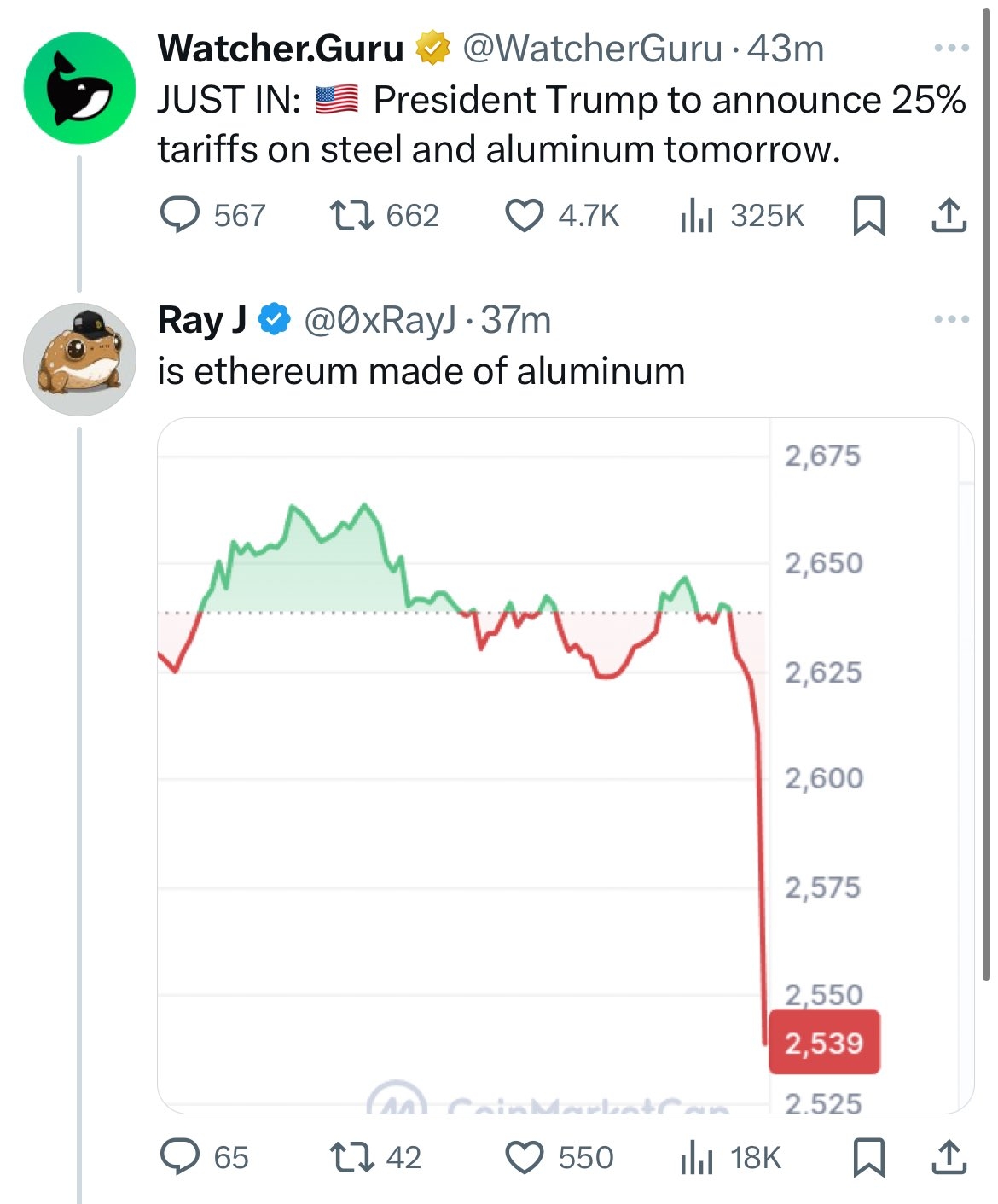
Task: Bookmark Ray J's tweet
Action: coord(869,1159)
